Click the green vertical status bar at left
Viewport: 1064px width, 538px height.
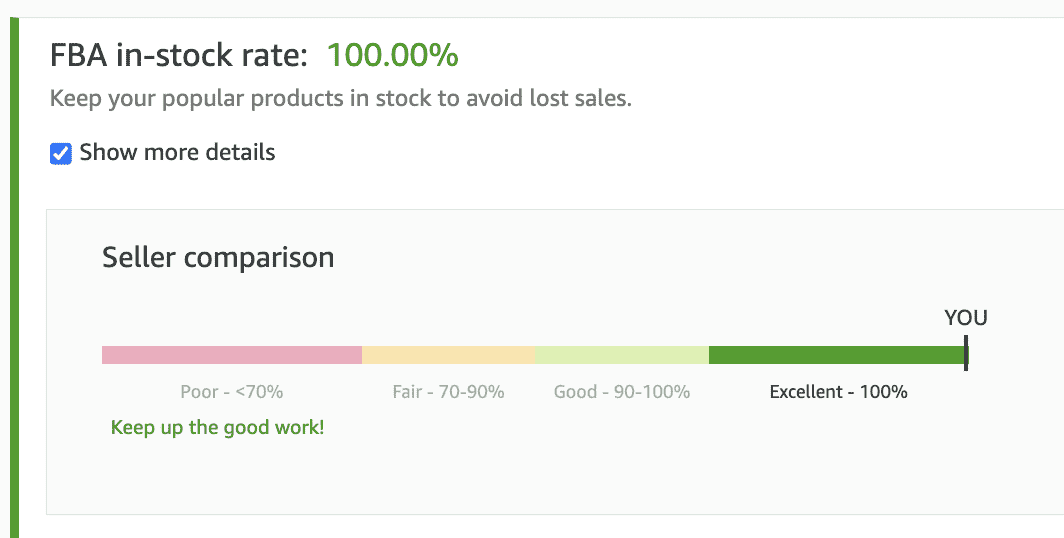[14, 278]
